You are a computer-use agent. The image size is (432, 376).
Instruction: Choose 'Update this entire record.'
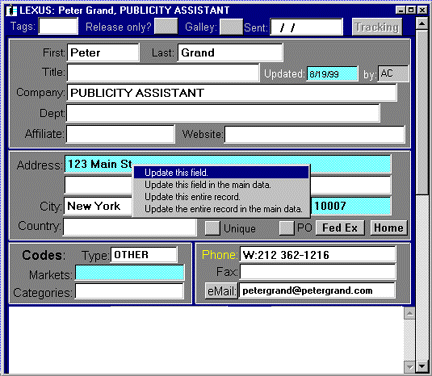click(221, 197)
